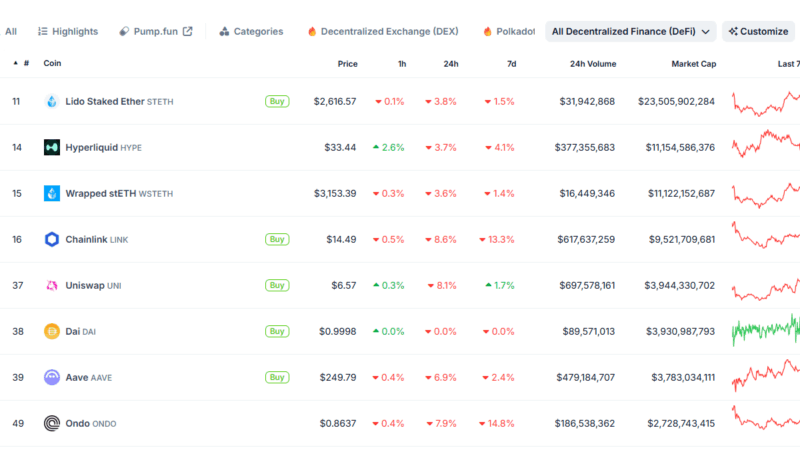800x450 pixels.
Task: Click the flame icon beside Polkadot
Action: [487, 32]
